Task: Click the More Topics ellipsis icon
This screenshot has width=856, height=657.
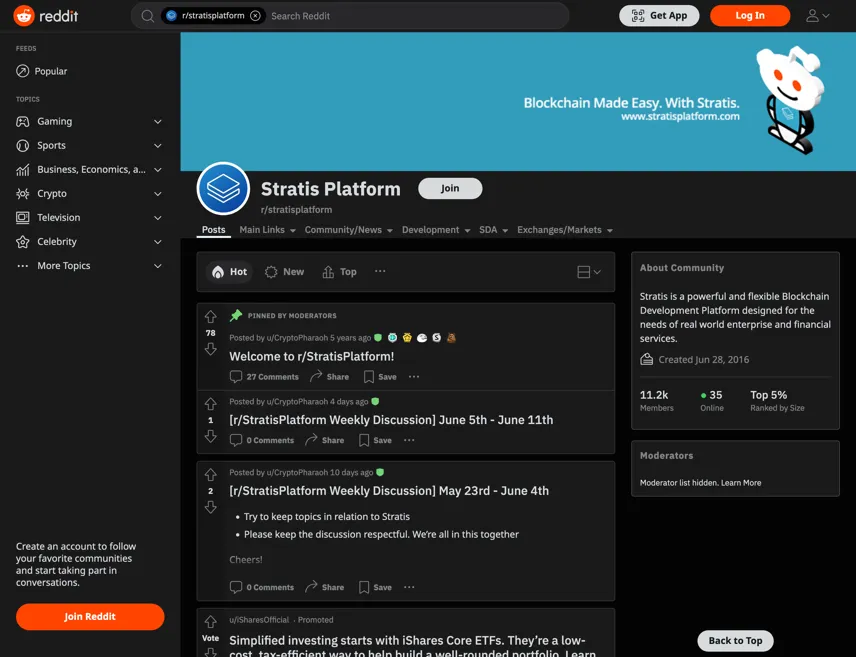Action: point(22,265)
